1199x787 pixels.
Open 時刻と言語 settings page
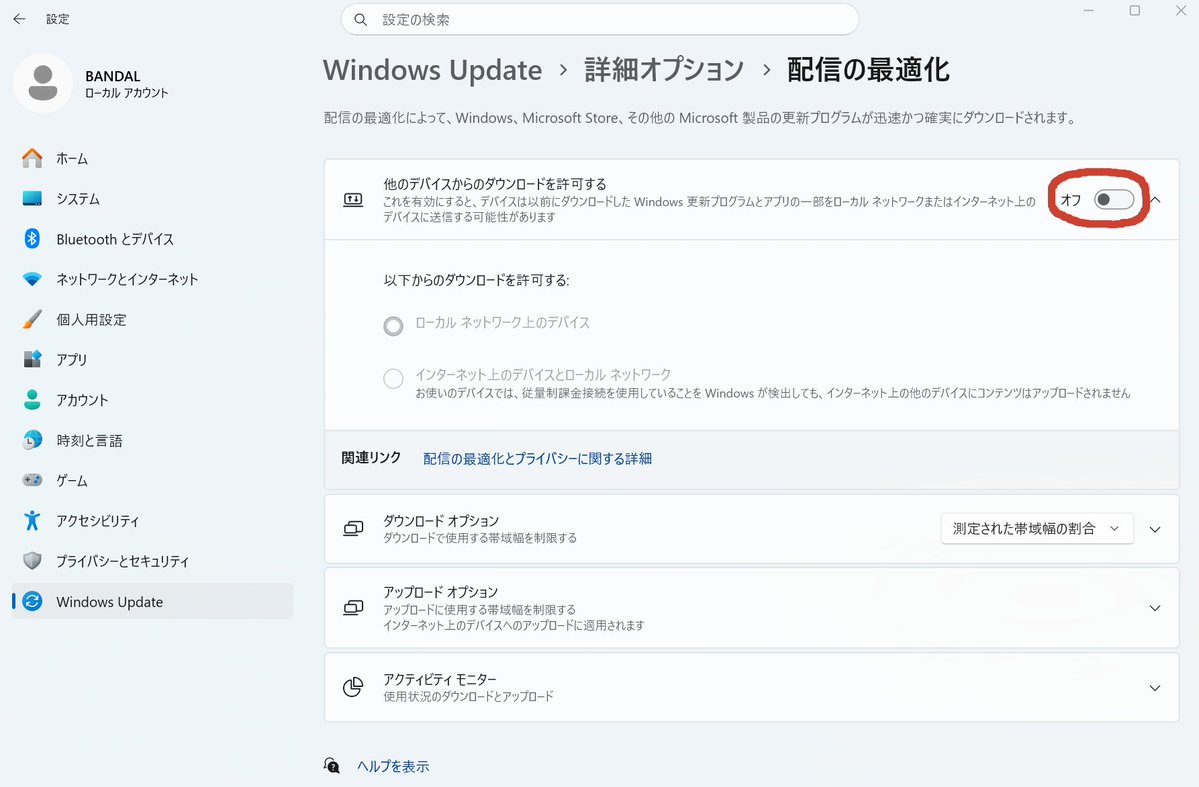pyautogui.click(x=152, y=440)
